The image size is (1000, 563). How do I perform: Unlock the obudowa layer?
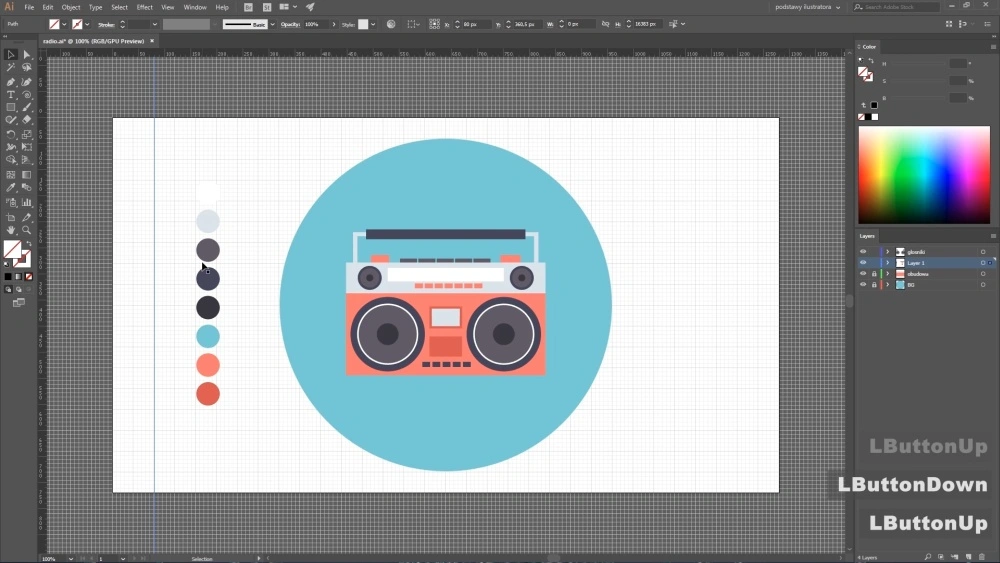(x=874, y=274)
